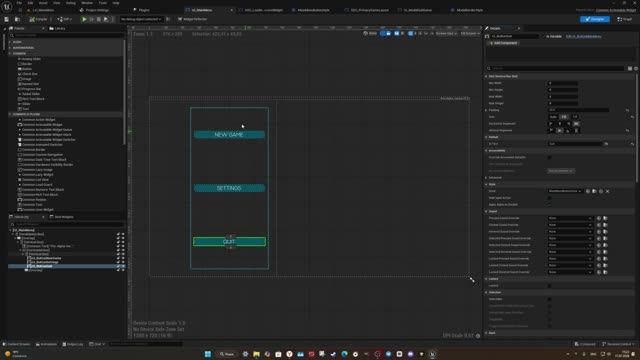640x360 pixels.
Task: Set Horizontal Alignment to fill
Action: coord(576,124)
